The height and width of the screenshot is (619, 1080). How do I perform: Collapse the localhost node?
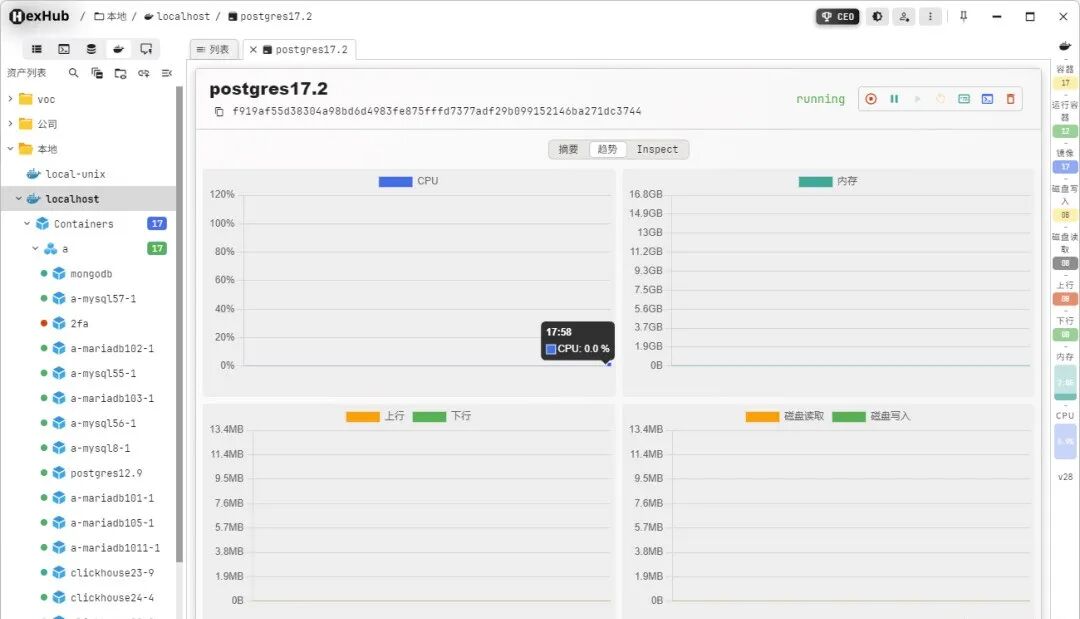[x=19, y=198]
